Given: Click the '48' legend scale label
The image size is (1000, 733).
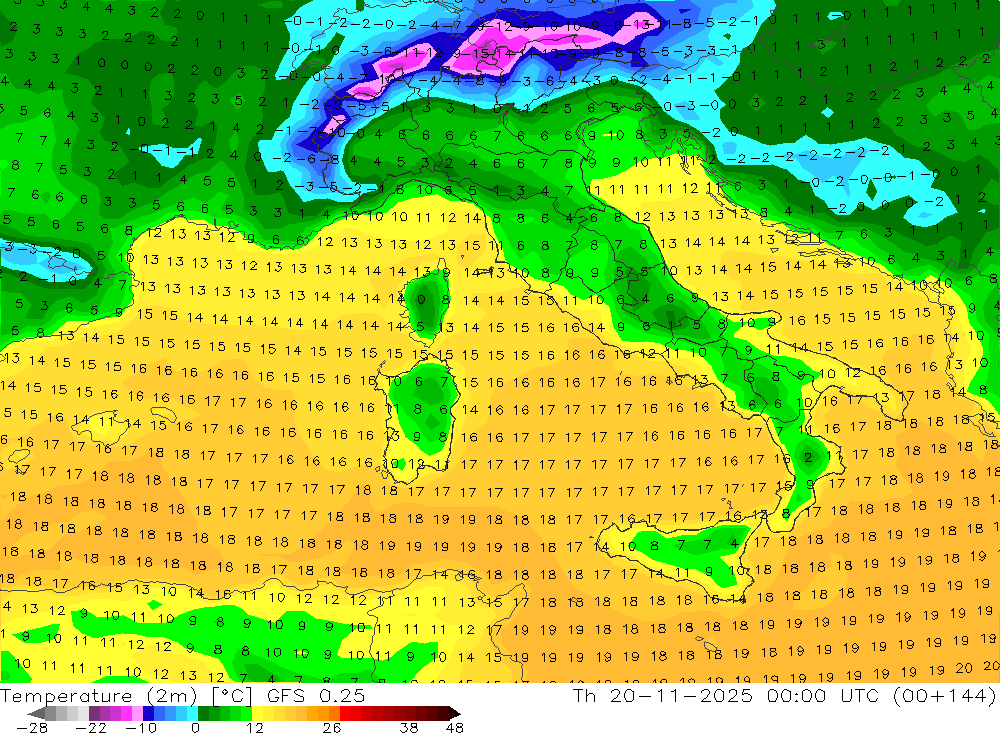Looking at the screenshot, I should point(454,727).
